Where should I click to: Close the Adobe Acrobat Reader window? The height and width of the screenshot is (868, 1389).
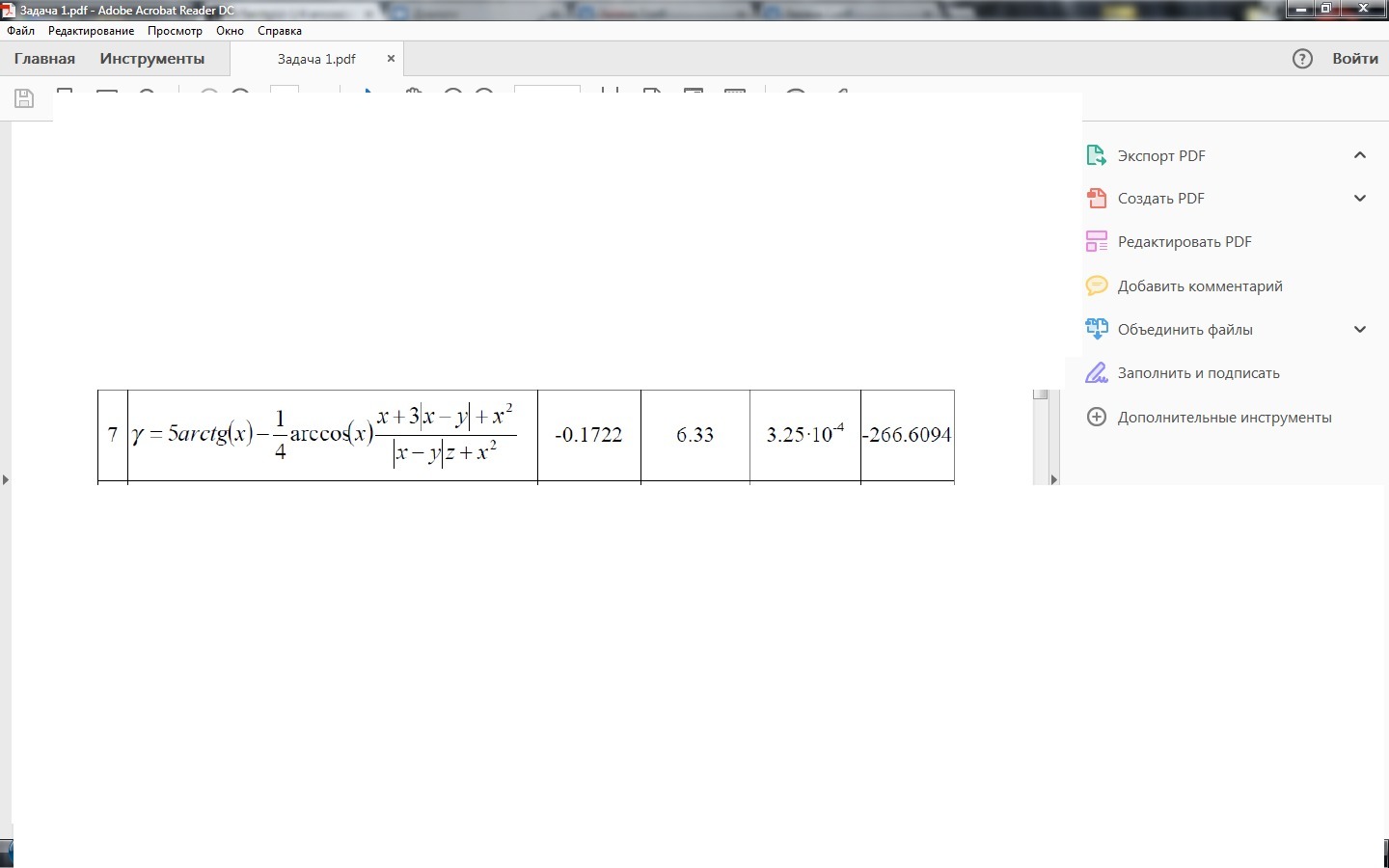pyautogui.click(x=1364, y=9)
